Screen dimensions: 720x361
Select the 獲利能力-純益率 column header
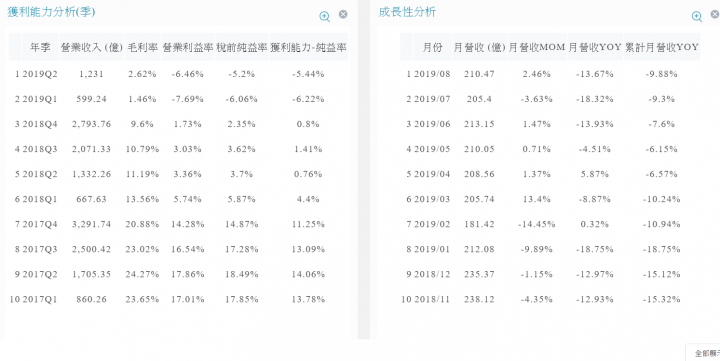point(309,47)
